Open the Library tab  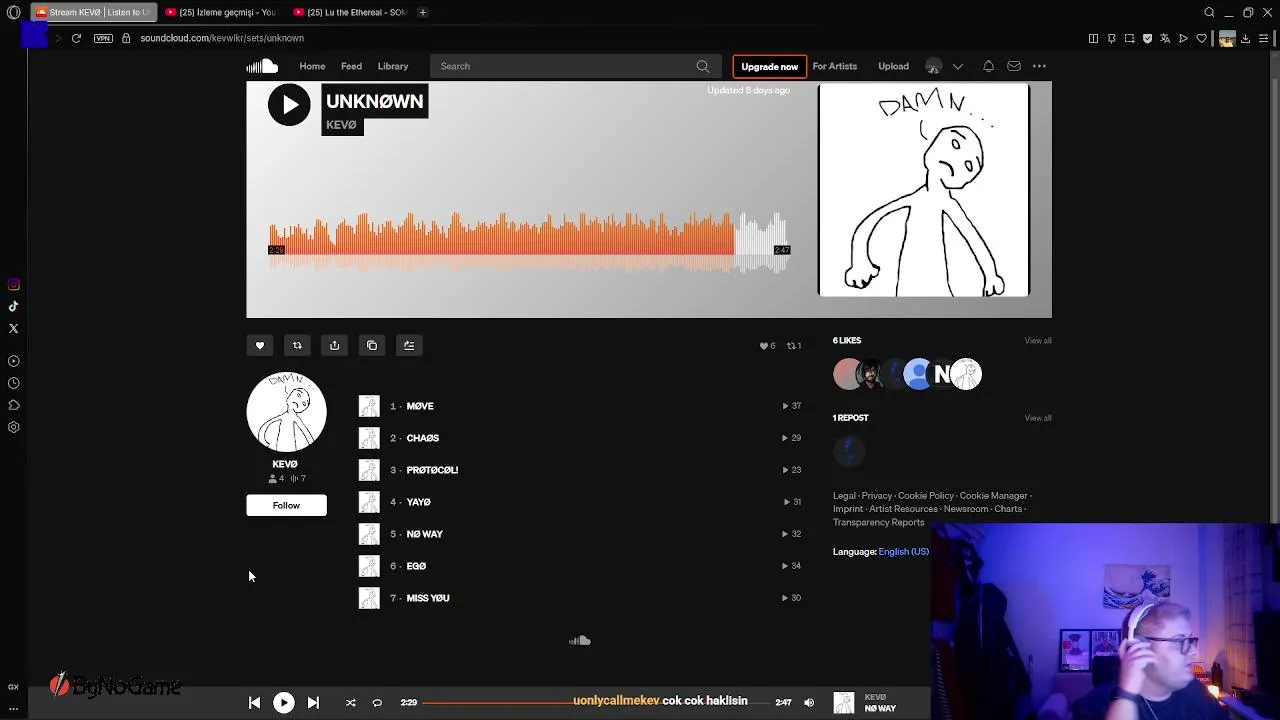[393, 66]
